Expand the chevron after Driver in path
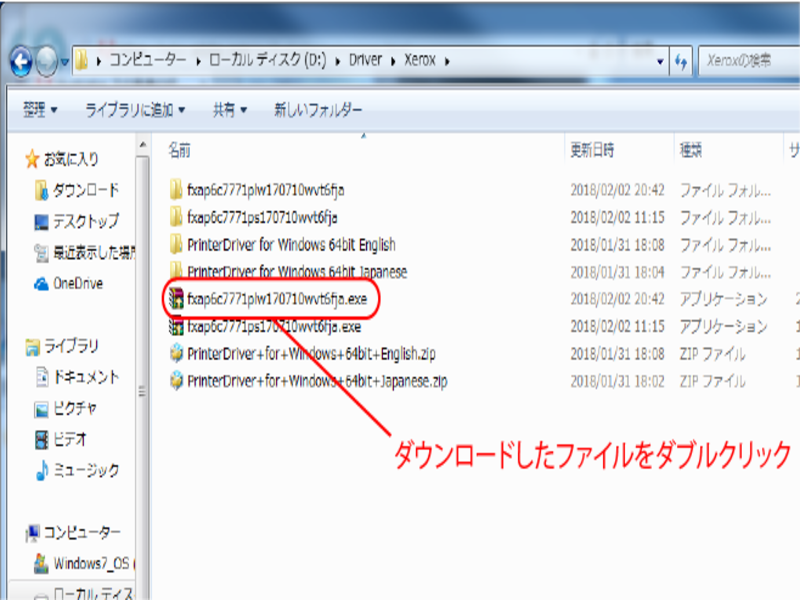 [393, 61]
